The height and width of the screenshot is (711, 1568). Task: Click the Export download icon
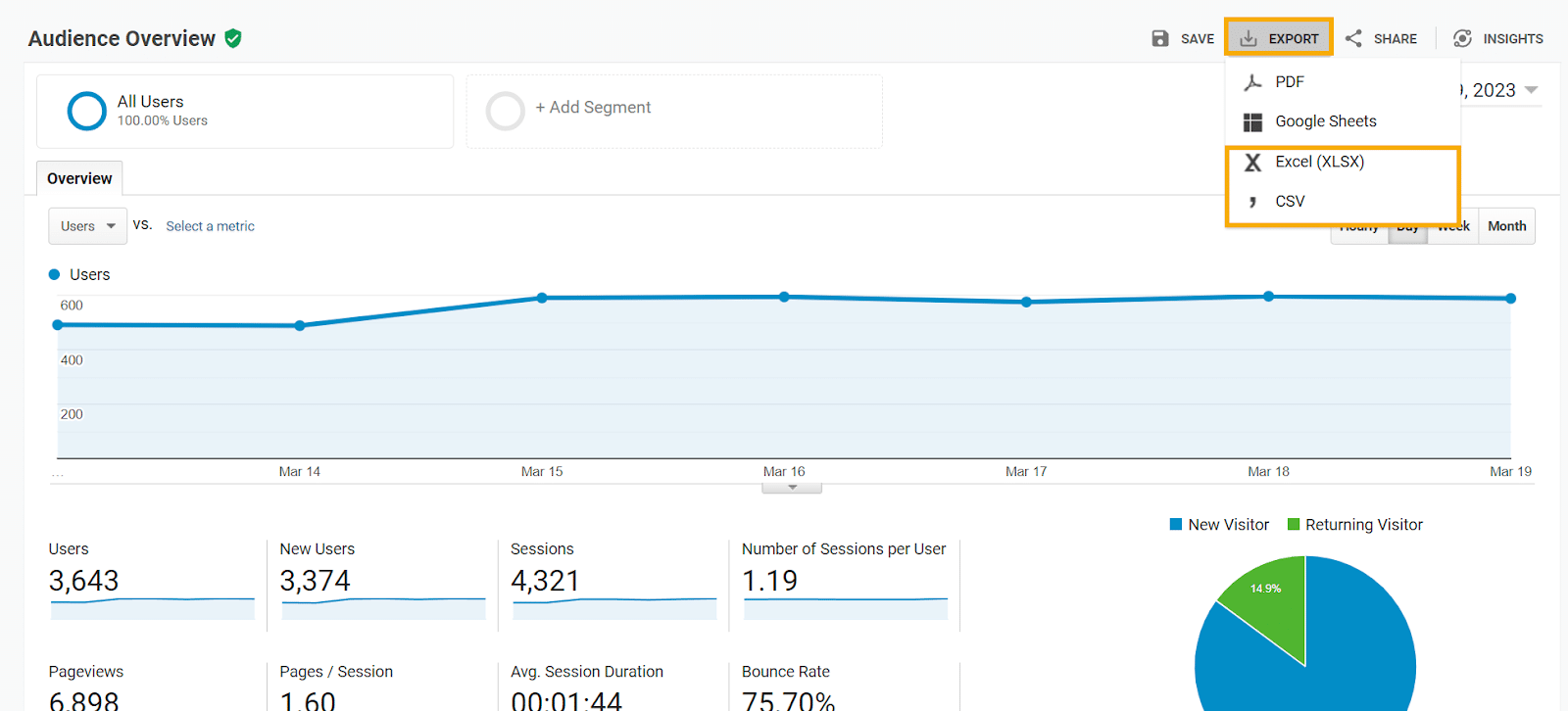pyautogui.click(x=1249, y=38)
